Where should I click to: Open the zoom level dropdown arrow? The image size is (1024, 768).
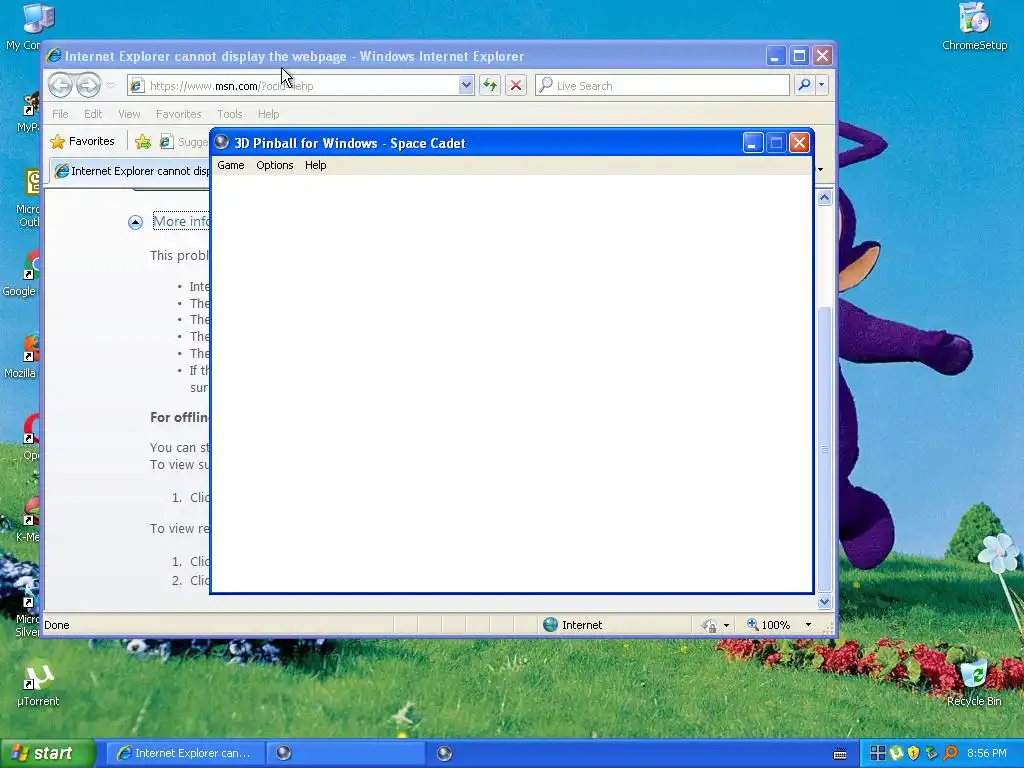(x=808, y=625)
